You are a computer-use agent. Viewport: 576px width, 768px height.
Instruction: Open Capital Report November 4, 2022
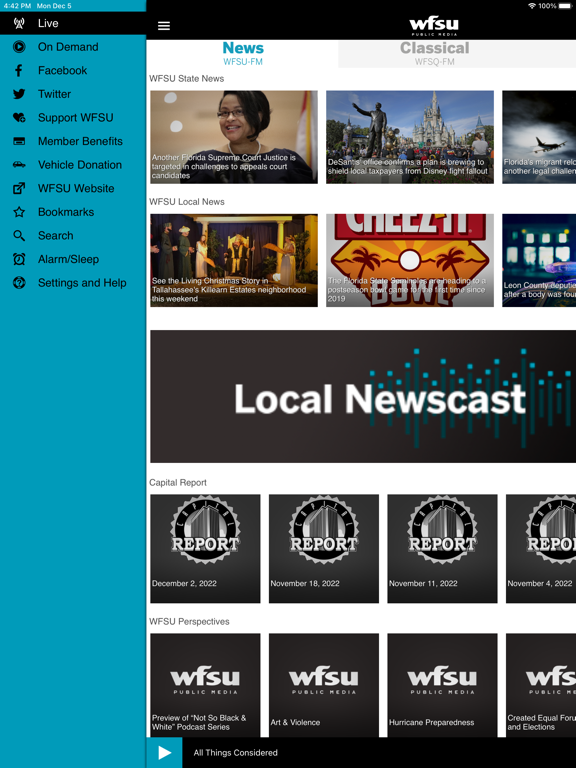pyautogui.click(x=541, y=549)
